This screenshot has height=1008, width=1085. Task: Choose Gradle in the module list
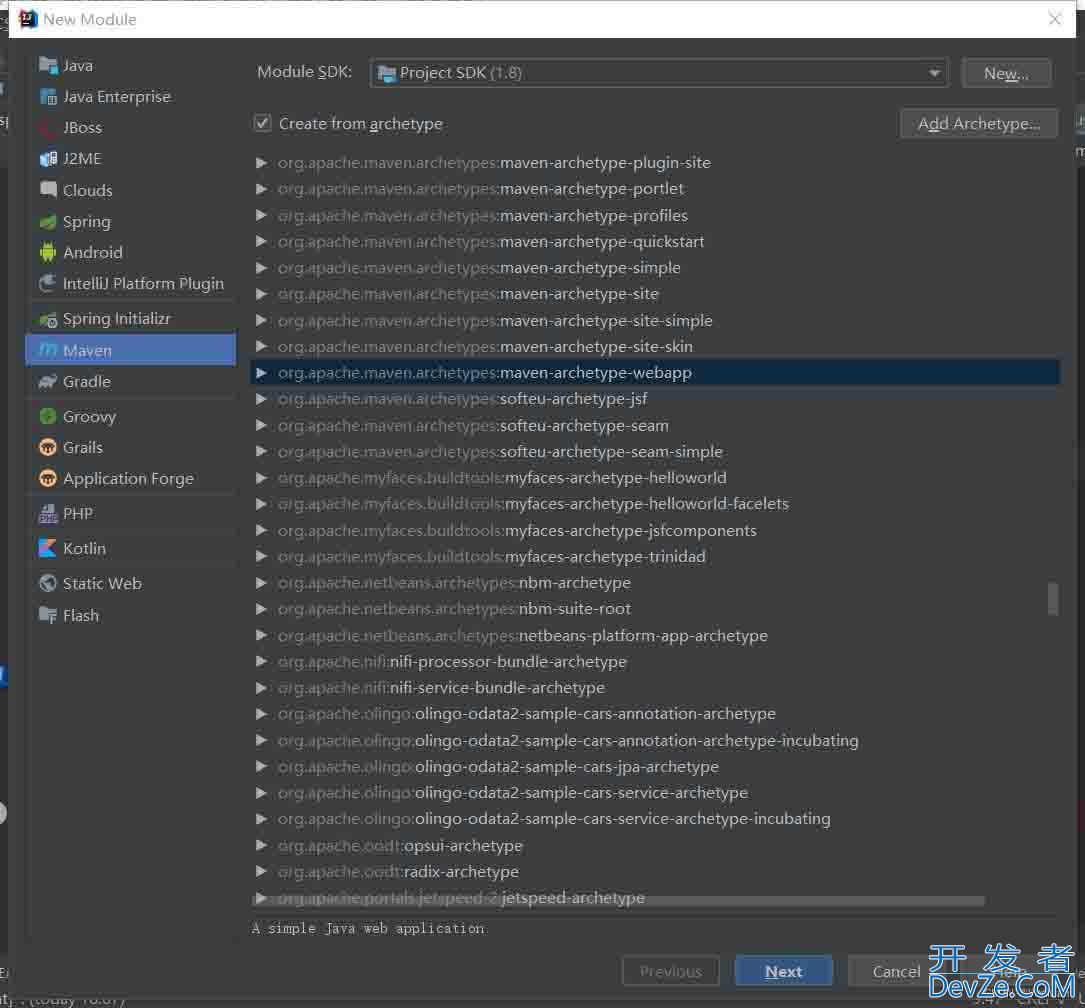131,382
